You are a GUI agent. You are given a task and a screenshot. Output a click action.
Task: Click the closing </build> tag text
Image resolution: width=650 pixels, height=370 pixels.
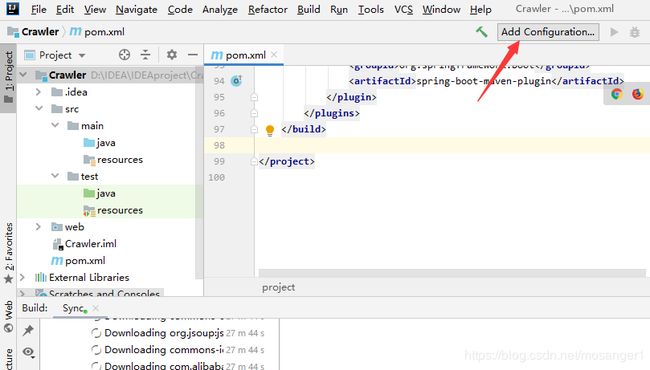pos(303,129)
